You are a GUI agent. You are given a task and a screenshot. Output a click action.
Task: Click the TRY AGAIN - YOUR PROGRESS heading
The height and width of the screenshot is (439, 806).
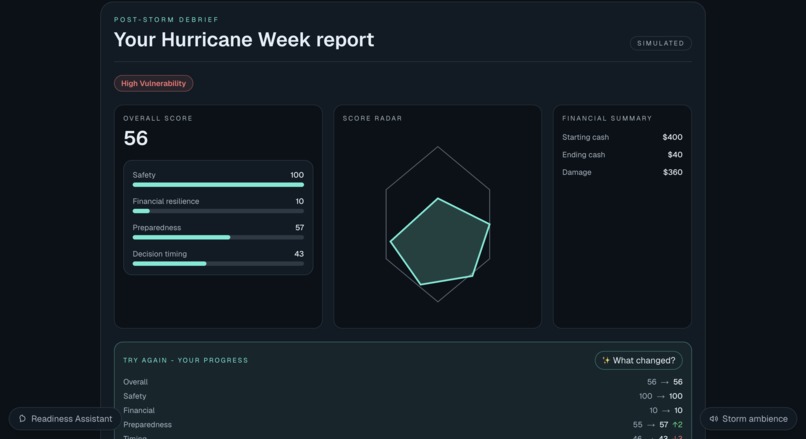click(186, 360)
